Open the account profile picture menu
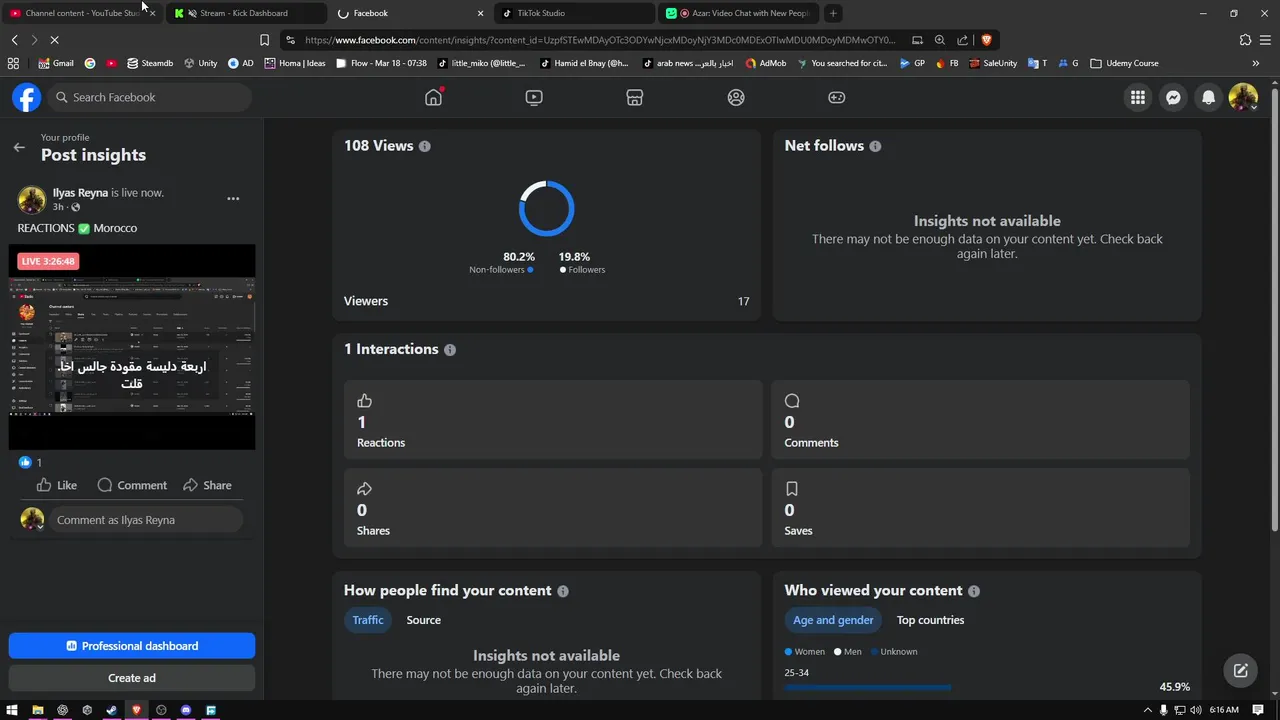This screenshot has width=1280, height=720. click(x=1243, y=97)
